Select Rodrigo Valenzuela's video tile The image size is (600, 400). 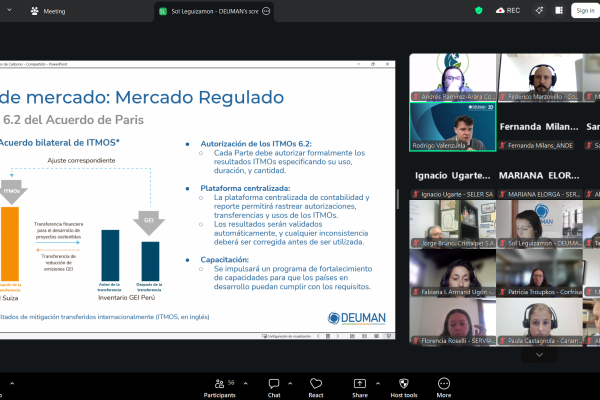point(453,127)
